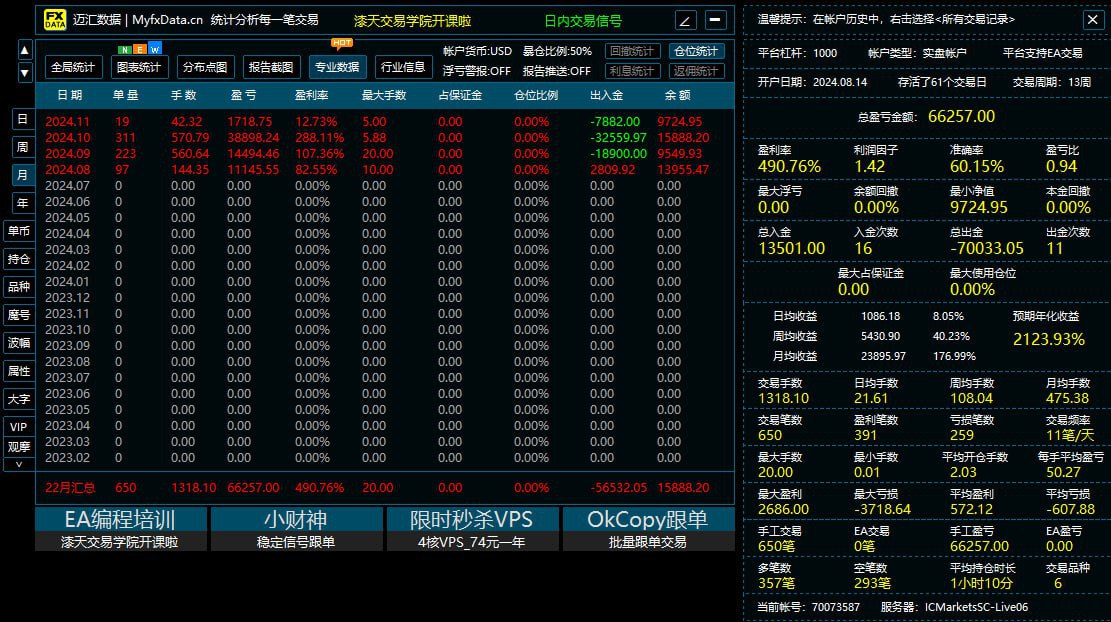Open 属性 in the left sidebar
This screenshot has height=622, width=1111.
click(19, 371)
